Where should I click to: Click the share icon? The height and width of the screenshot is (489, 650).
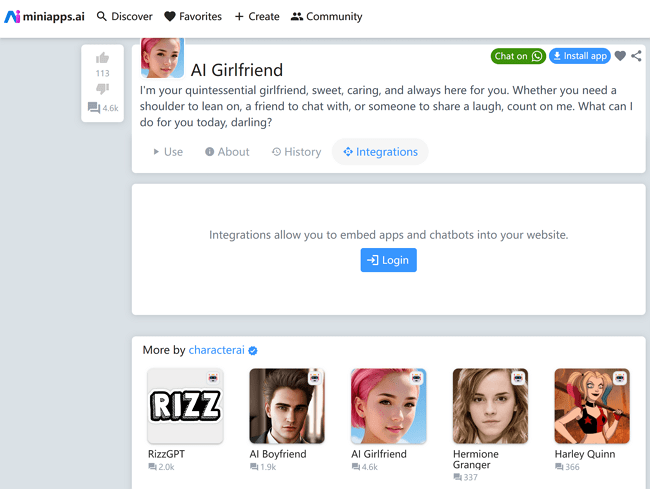(x=637, y=56)
